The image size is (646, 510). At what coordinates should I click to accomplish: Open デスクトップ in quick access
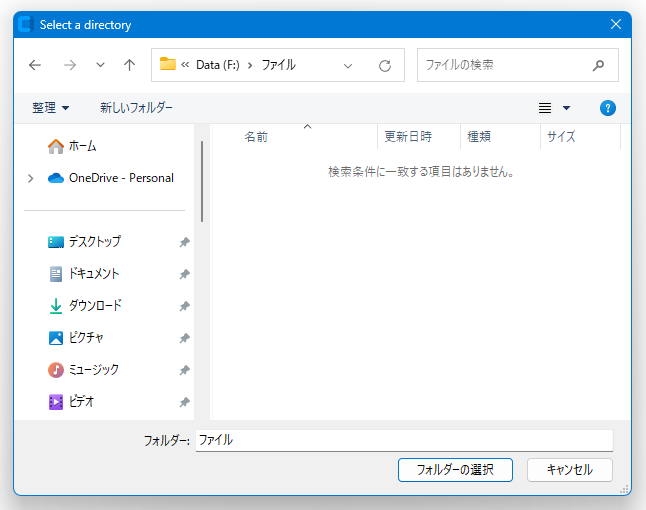click(84, 242)
